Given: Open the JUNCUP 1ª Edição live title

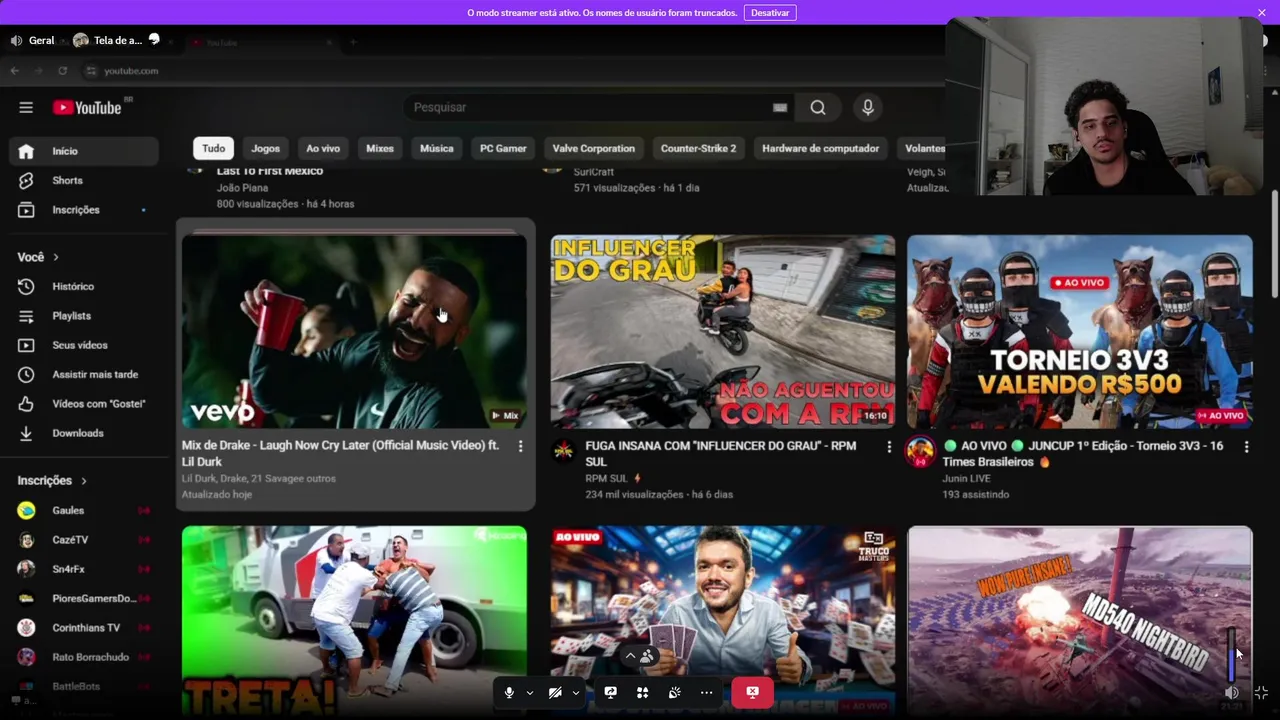Looking at the screenshot, I should point(1082,453).
